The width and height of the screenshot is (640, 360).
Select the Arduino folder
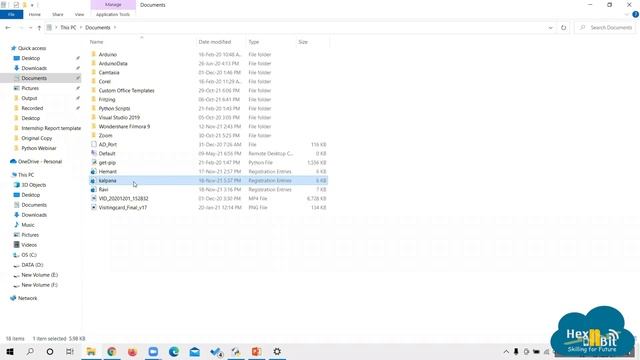(108, 54)
